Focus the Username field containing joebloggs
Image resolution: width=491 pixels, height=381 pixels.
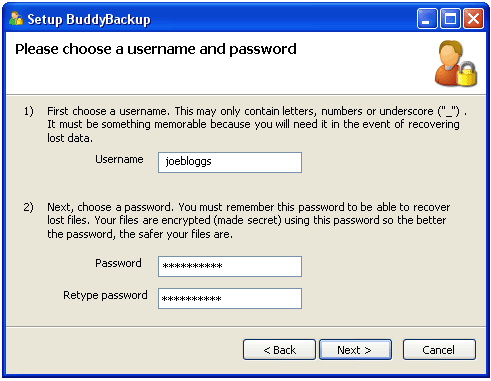pos(230,162)
